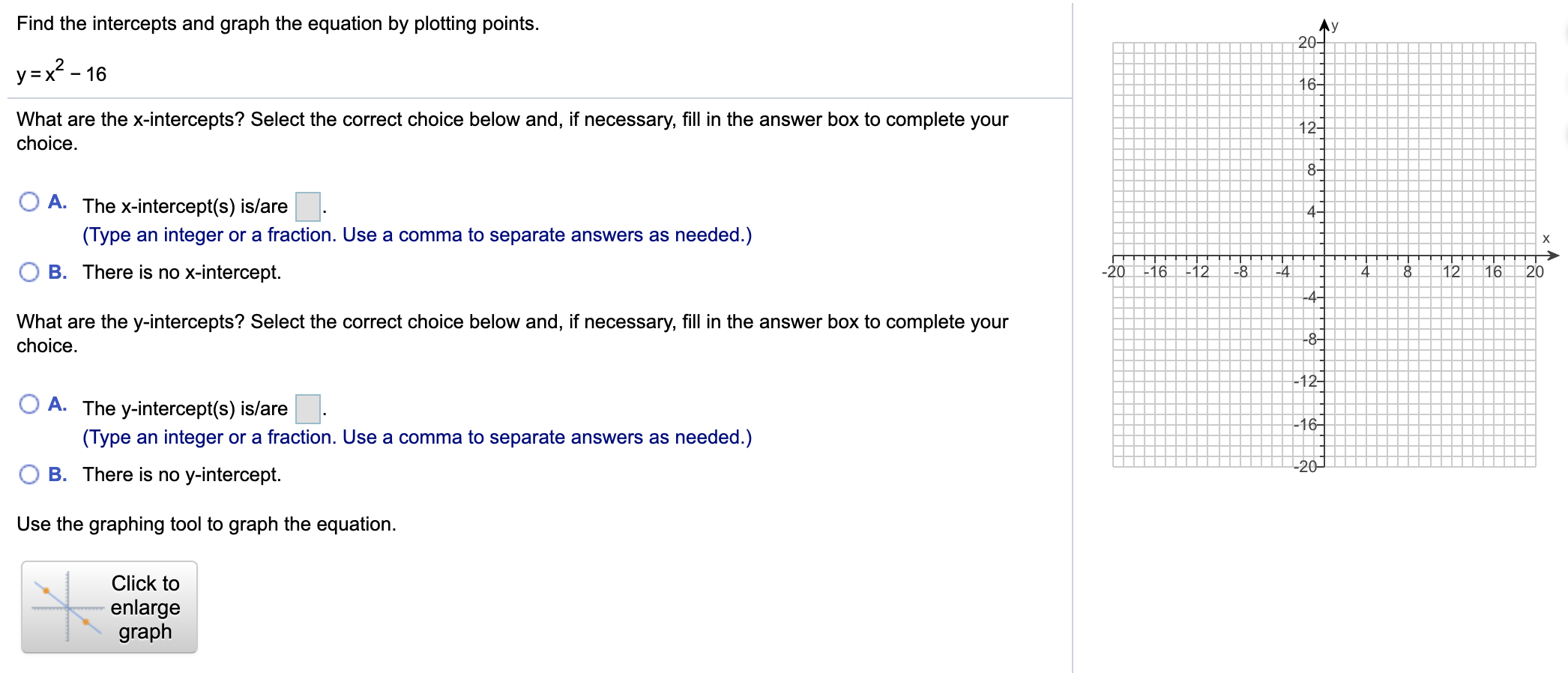Select choice B stating there is no y-intercept
The height and width of the screenshot is (673, 1568).
tap(29, 474)
